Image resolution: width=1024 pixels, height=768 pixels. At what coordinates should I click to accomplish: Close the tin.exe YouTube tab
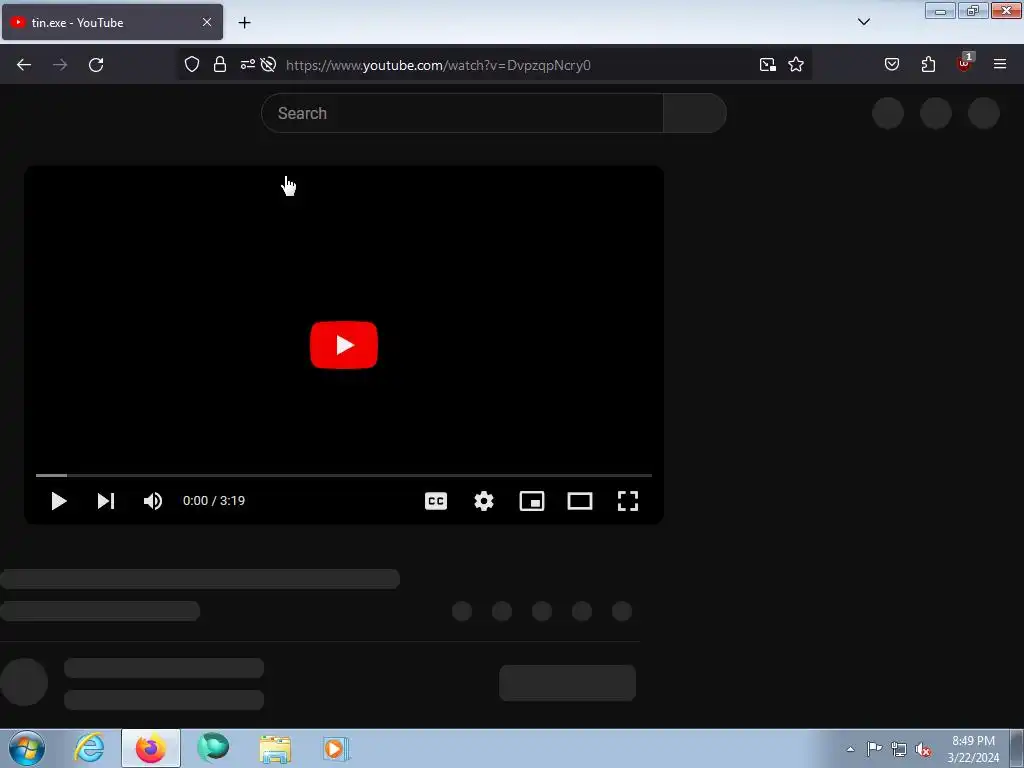(207, 22)
